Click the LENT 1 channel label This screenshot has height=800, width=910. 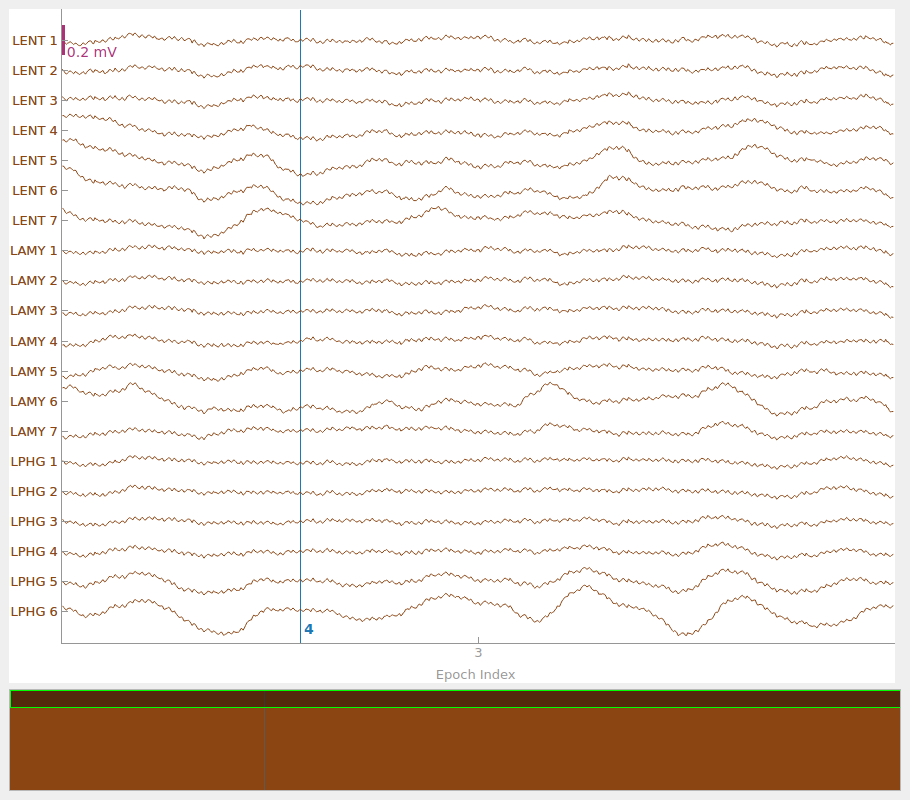(34, 41)
